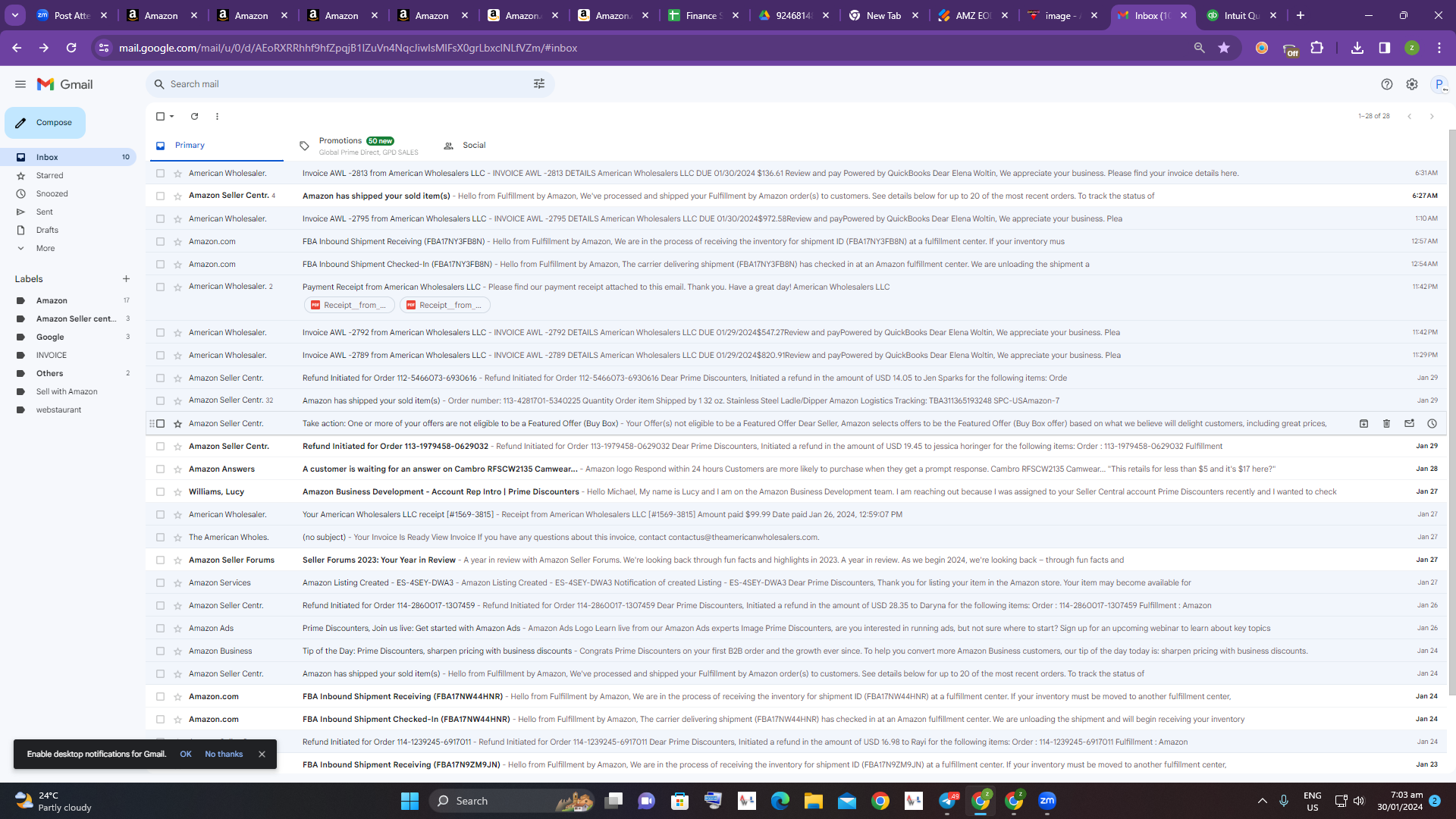Star the Williams, Lucy email
This screenshot has width=1456, height=819.
tap(177, 491)
